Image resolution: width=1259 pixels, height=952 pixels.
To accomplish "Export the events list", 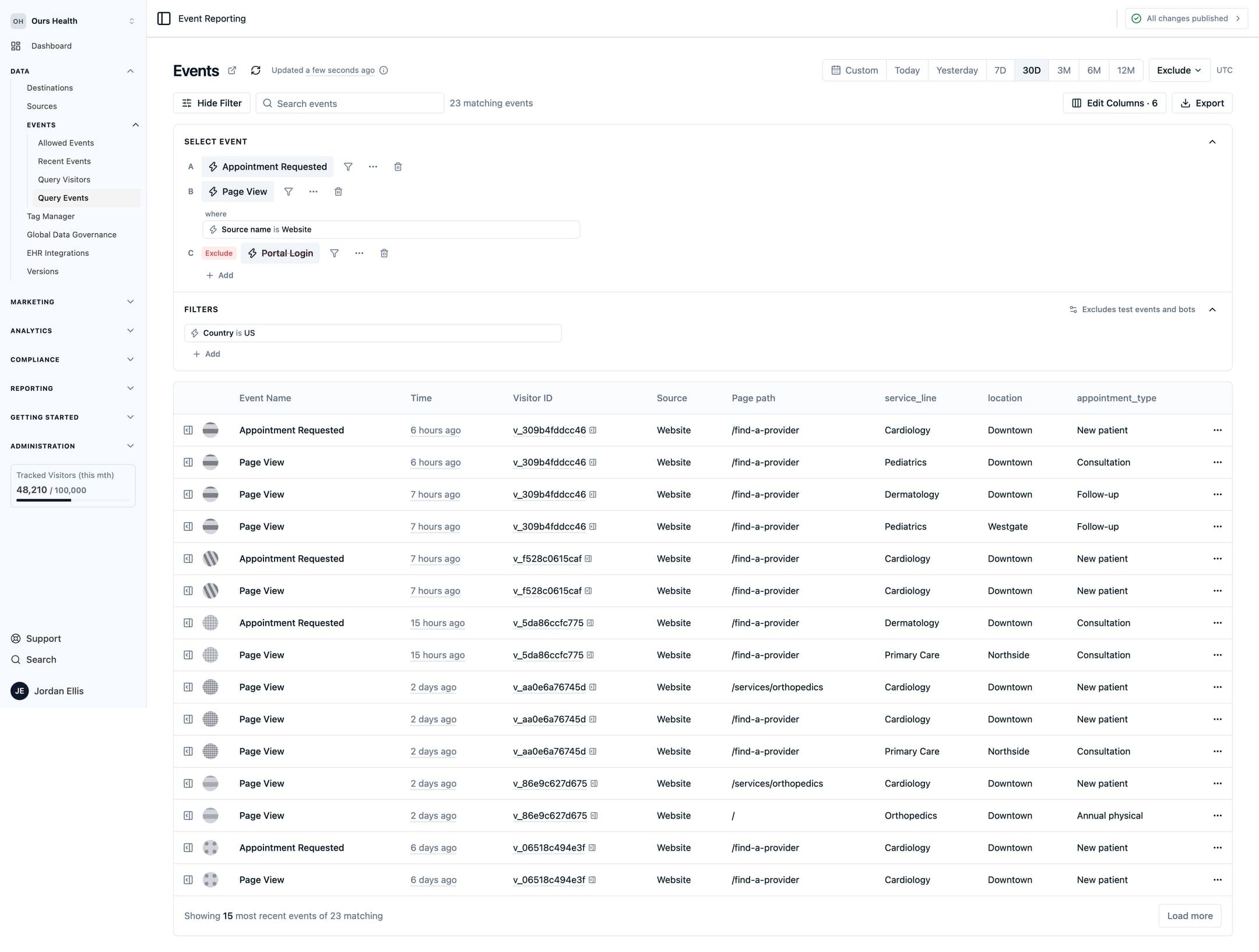I will (x=1202, y=103).
